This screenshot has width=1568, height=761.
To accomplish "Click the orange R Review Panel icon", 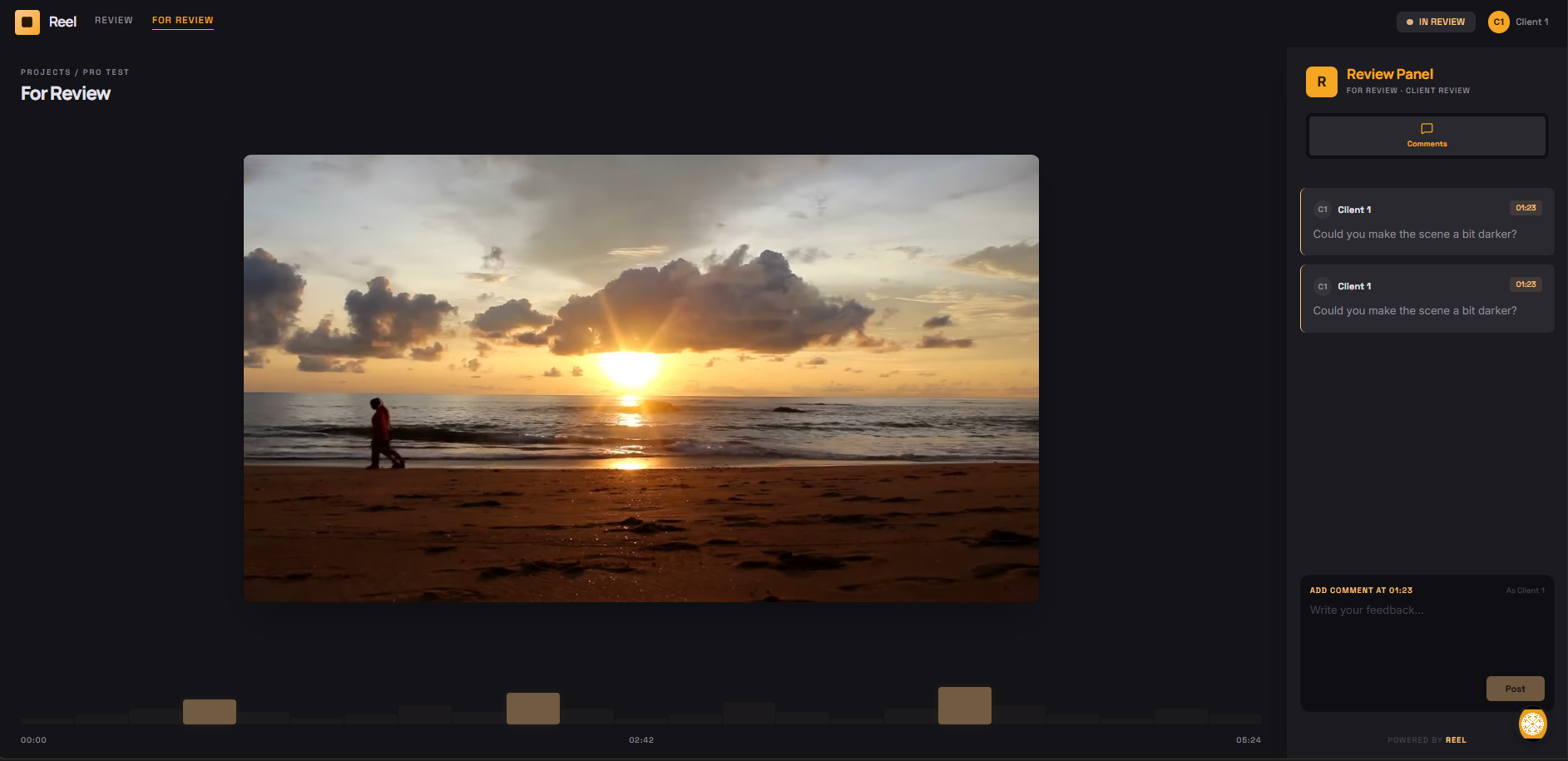I will pos(1321,82).
